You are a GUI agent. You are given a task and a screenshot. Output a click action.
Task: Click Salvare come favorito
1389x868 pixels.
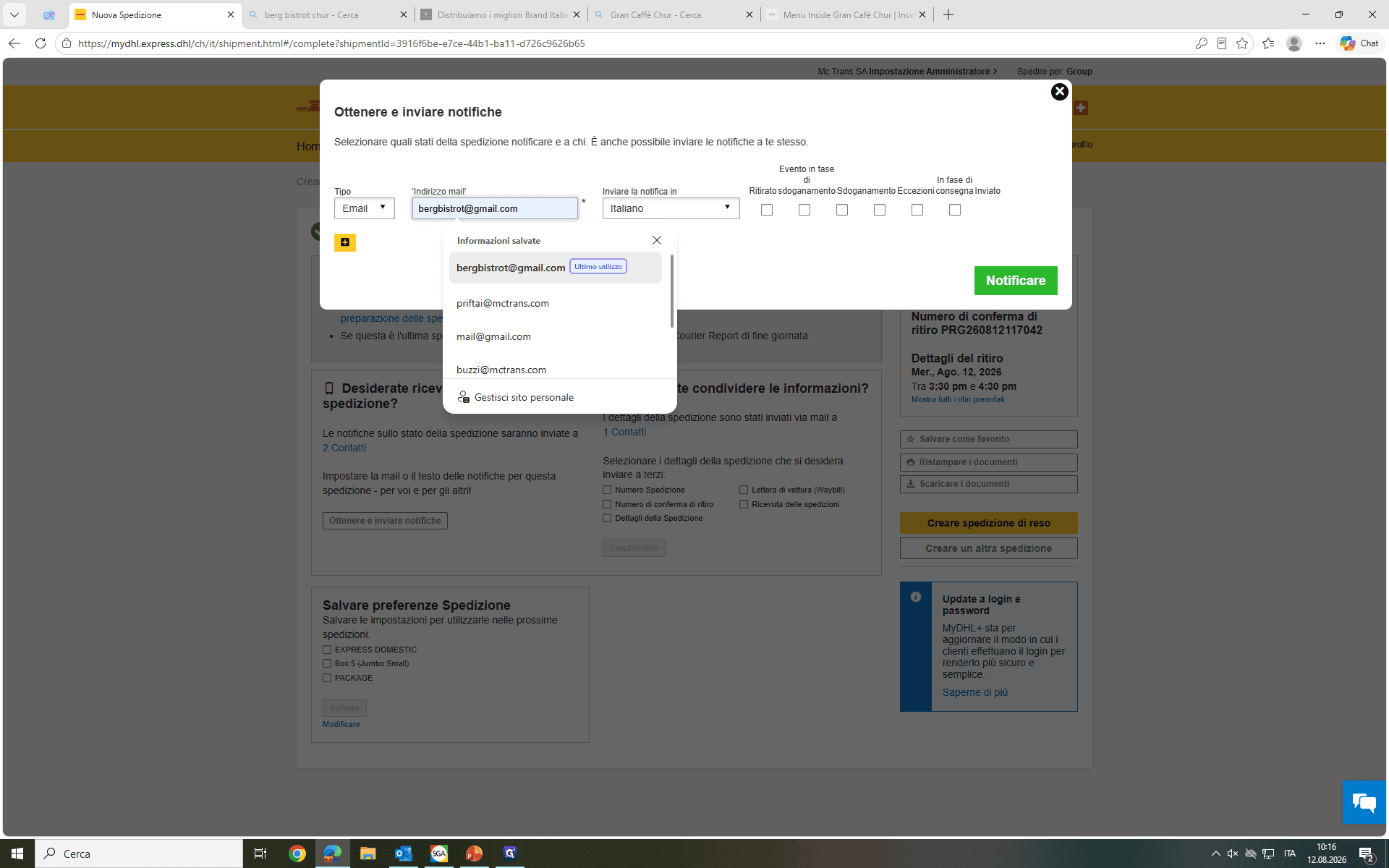[988, 439]
